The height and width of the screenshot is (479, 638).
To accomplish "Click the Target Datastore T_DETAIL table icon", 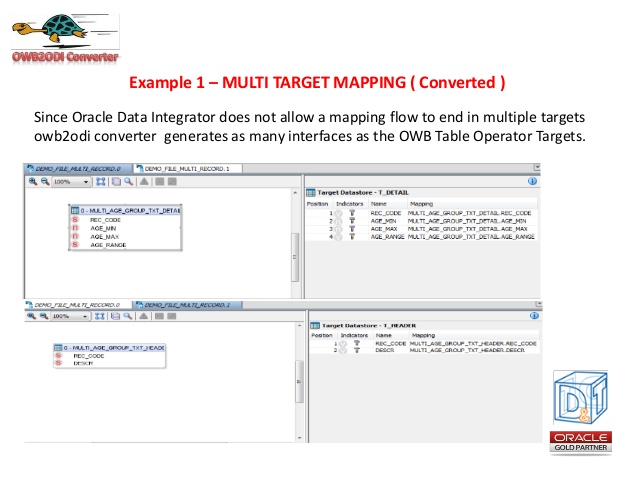I will (x=311, y=192).
